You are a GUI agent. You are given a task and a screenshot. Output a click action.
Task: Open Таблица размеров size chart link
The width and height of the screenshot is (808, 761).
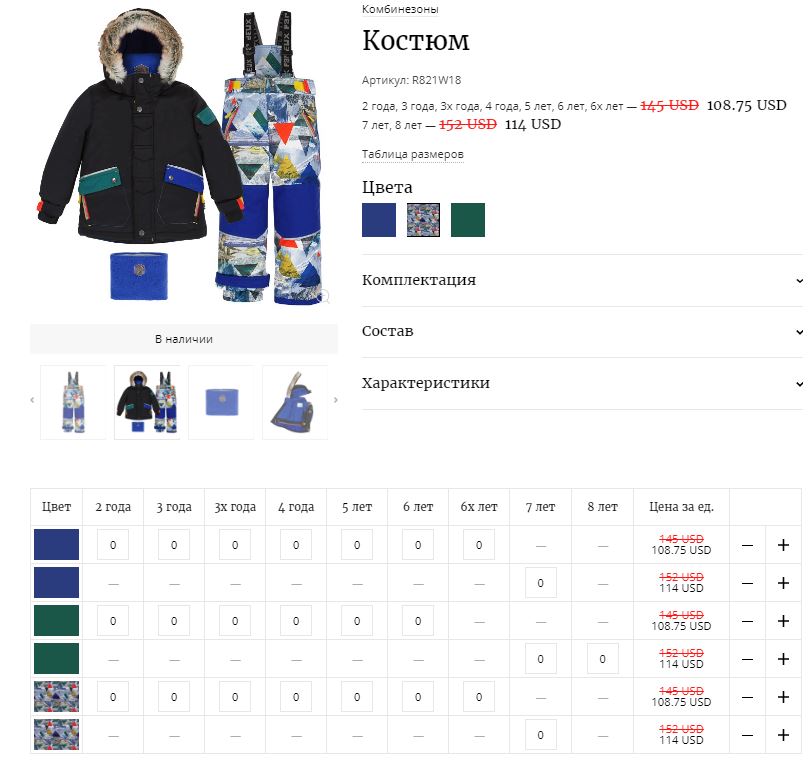coord(412,154)
